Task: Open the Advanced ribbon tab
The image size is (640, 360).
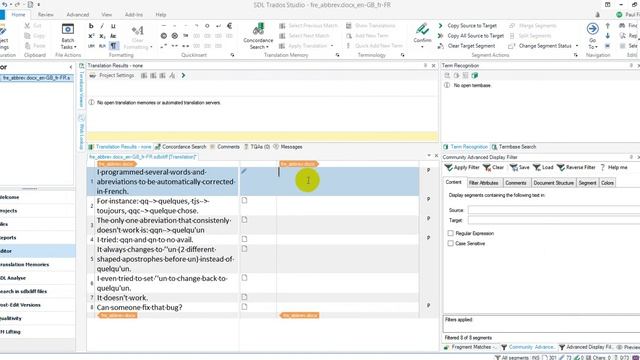Action: coord(78,14)
